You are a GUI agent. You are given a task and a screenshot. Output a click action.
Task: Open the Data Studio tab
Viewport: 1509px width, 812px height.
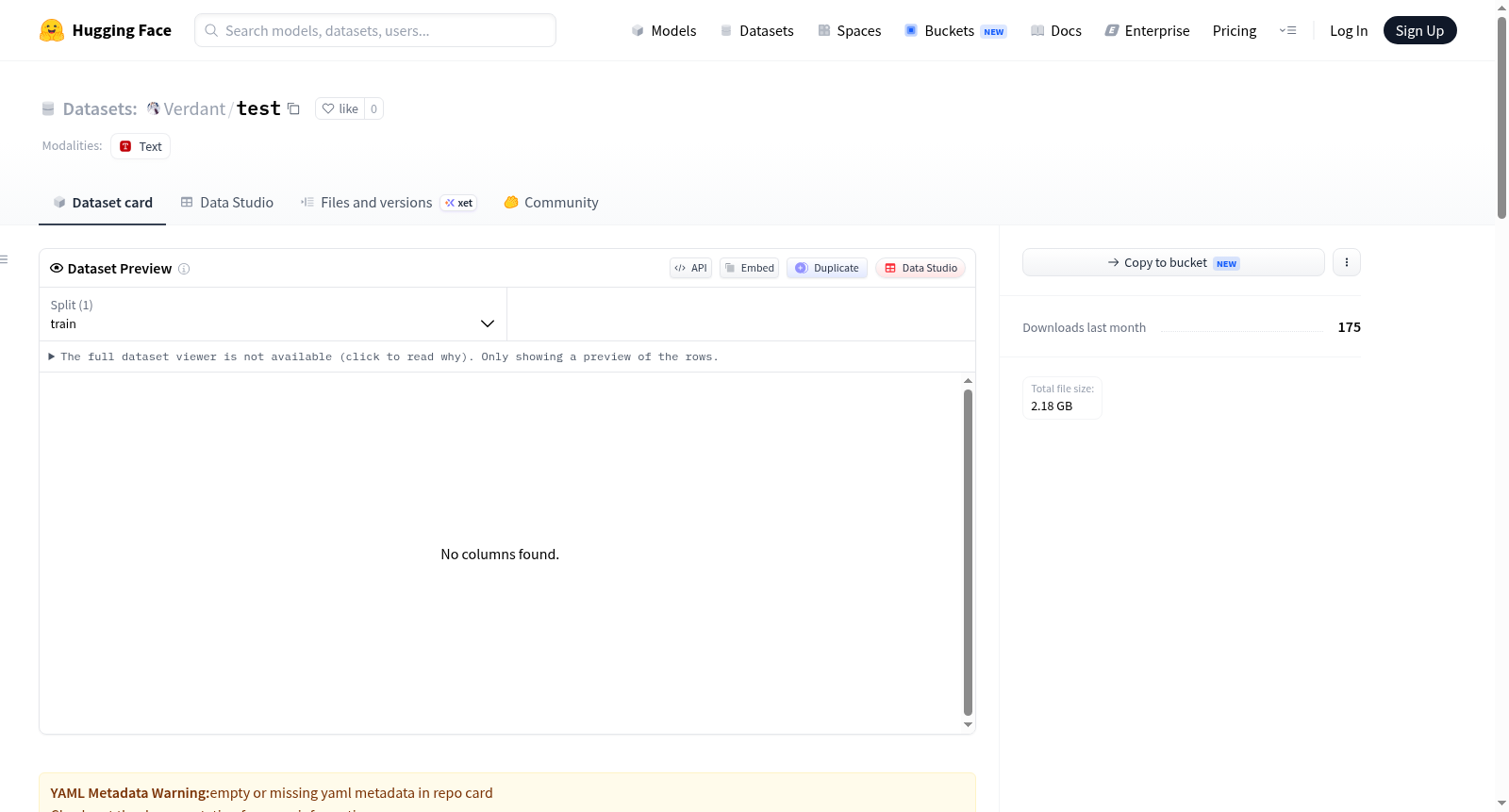pos(227,203)
